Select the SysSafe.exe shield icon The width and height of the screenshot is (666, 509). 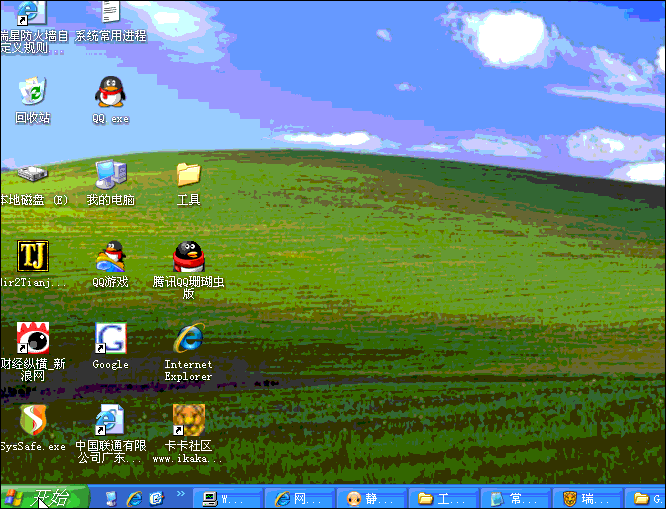point(33,419)
